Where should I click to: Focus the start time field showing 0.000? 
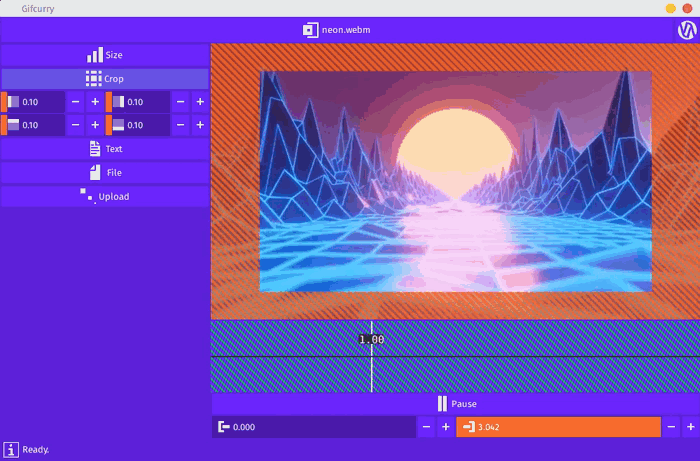(314, 427)
